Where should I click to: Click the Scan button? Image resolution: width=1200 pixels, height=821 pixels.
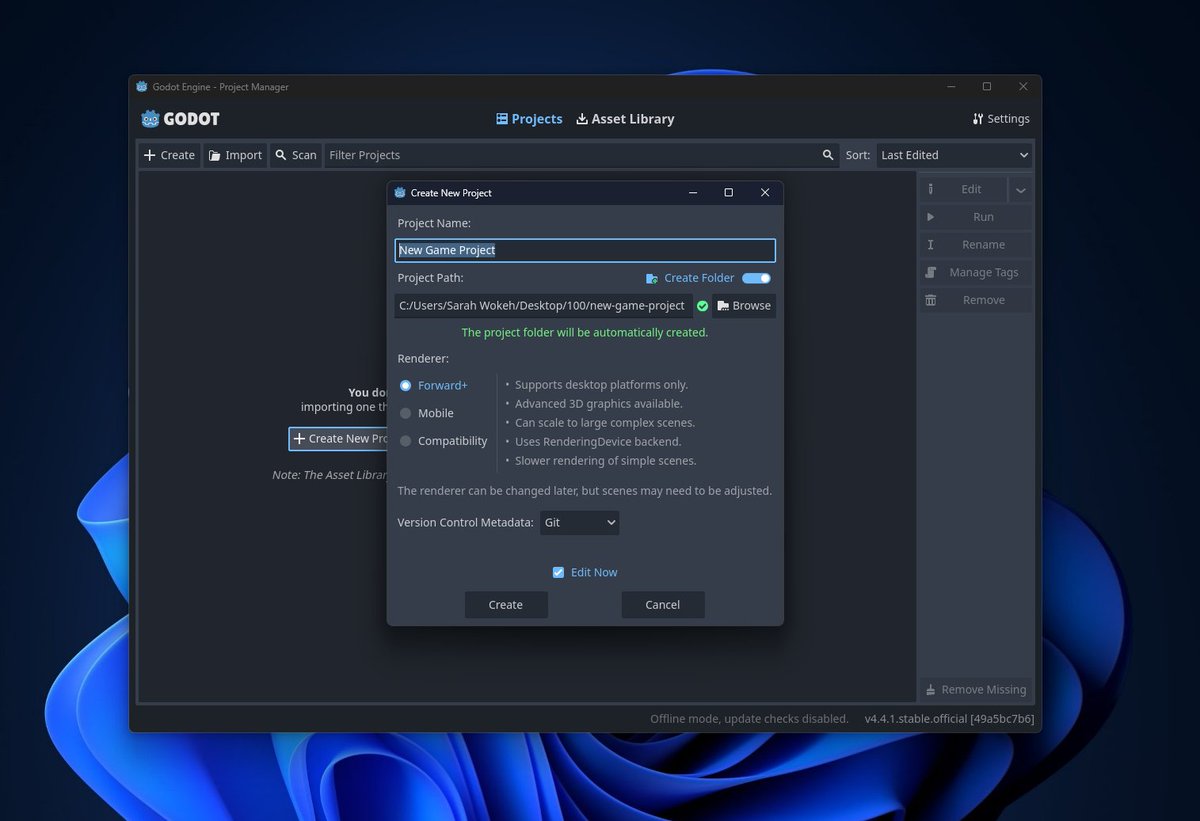coord(296,155)
